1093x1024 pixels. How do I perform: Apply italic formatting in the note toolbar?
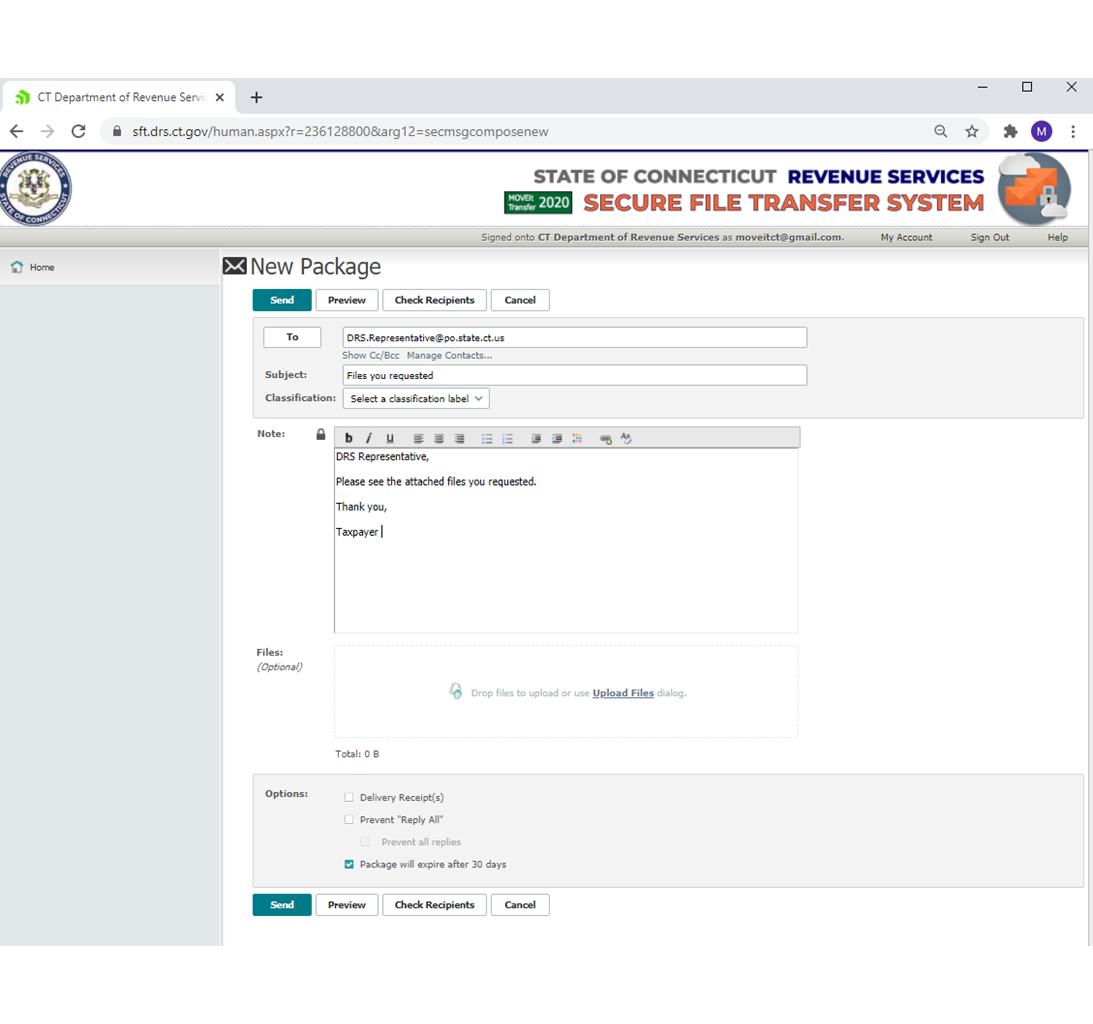coord(369,439)
